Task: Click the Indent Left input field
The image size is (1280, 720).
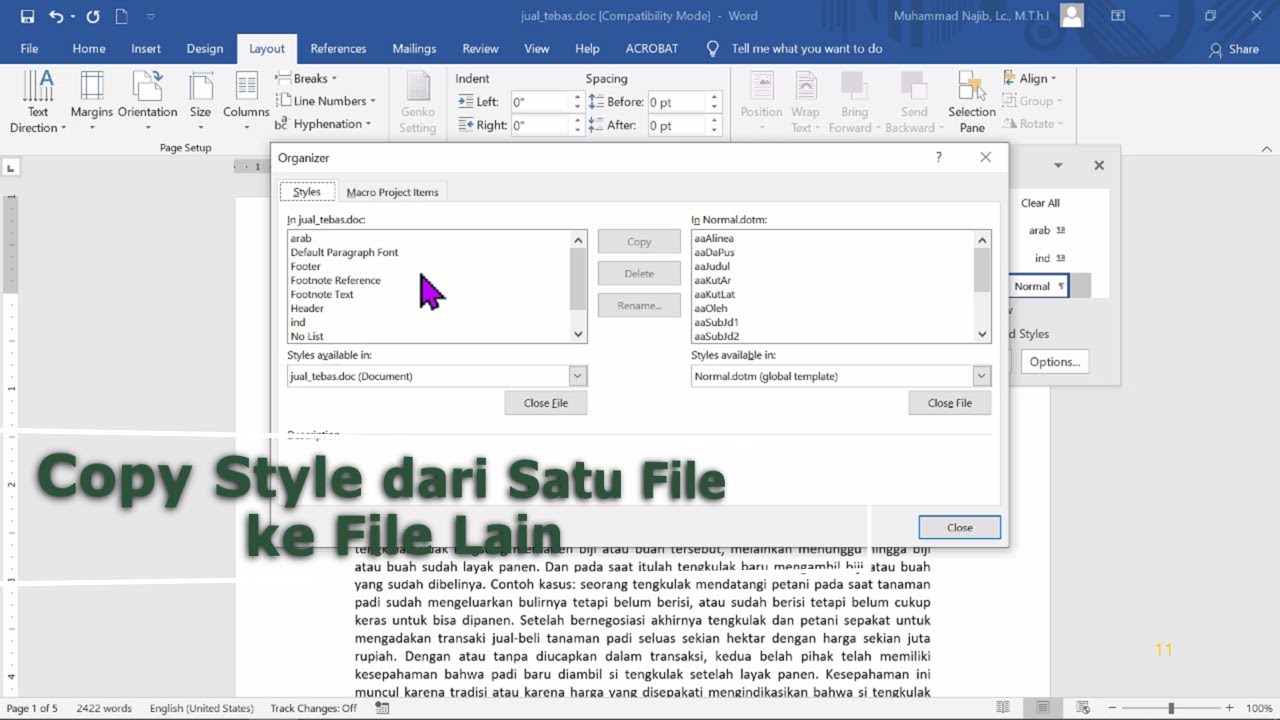Action: 540,102
